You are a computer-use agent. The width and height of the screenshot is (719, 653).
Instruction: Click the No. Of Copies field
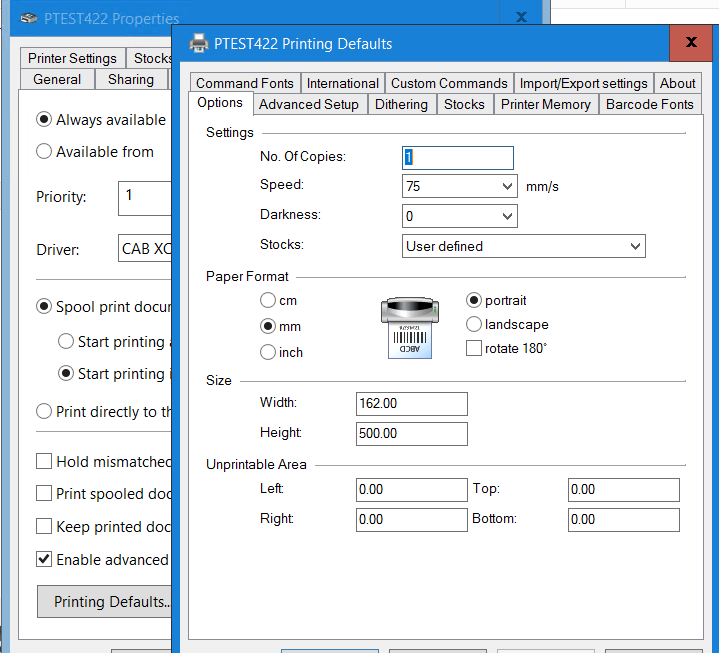458,157
